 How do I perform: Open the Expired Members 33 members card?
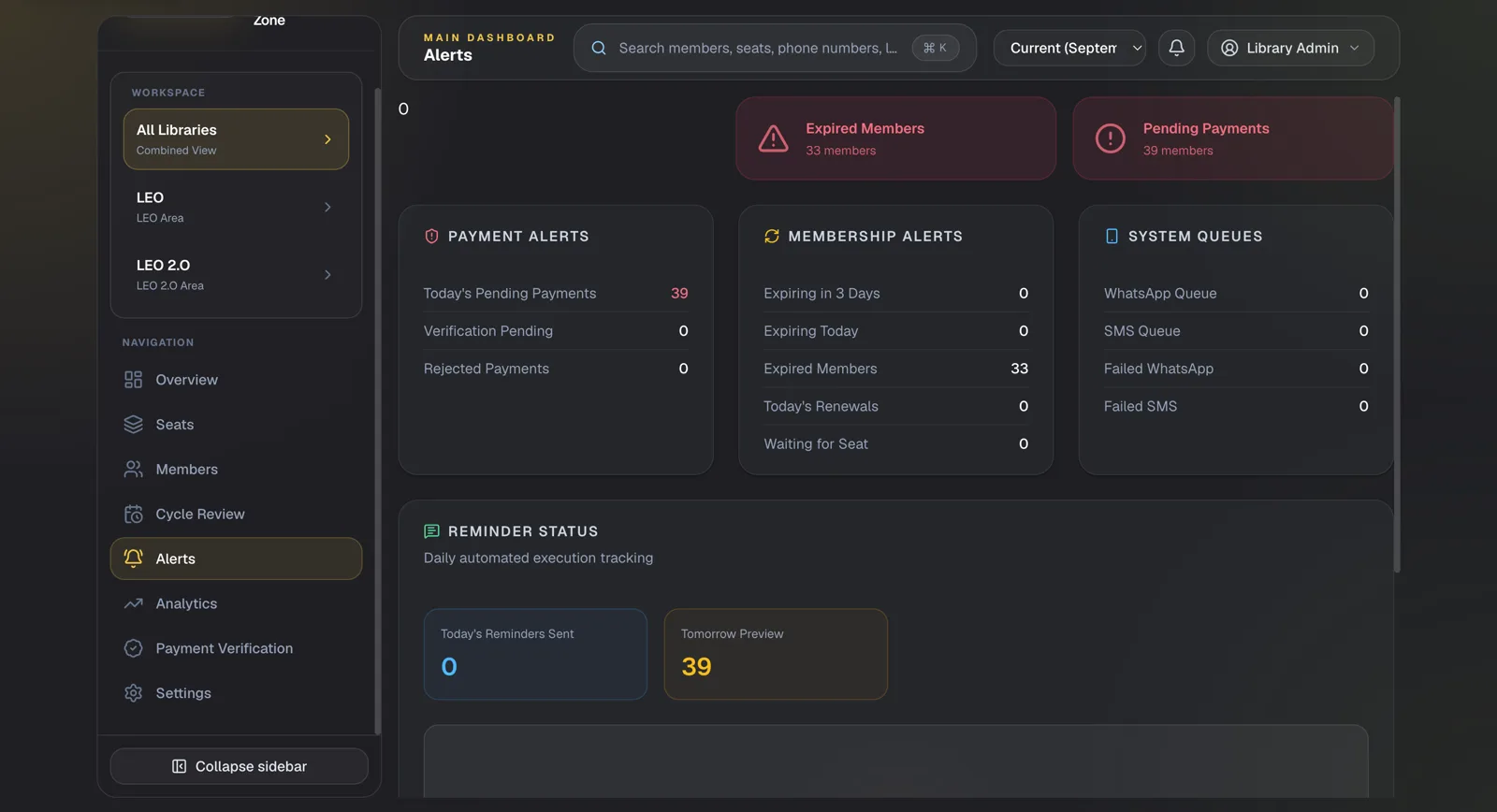895,138
